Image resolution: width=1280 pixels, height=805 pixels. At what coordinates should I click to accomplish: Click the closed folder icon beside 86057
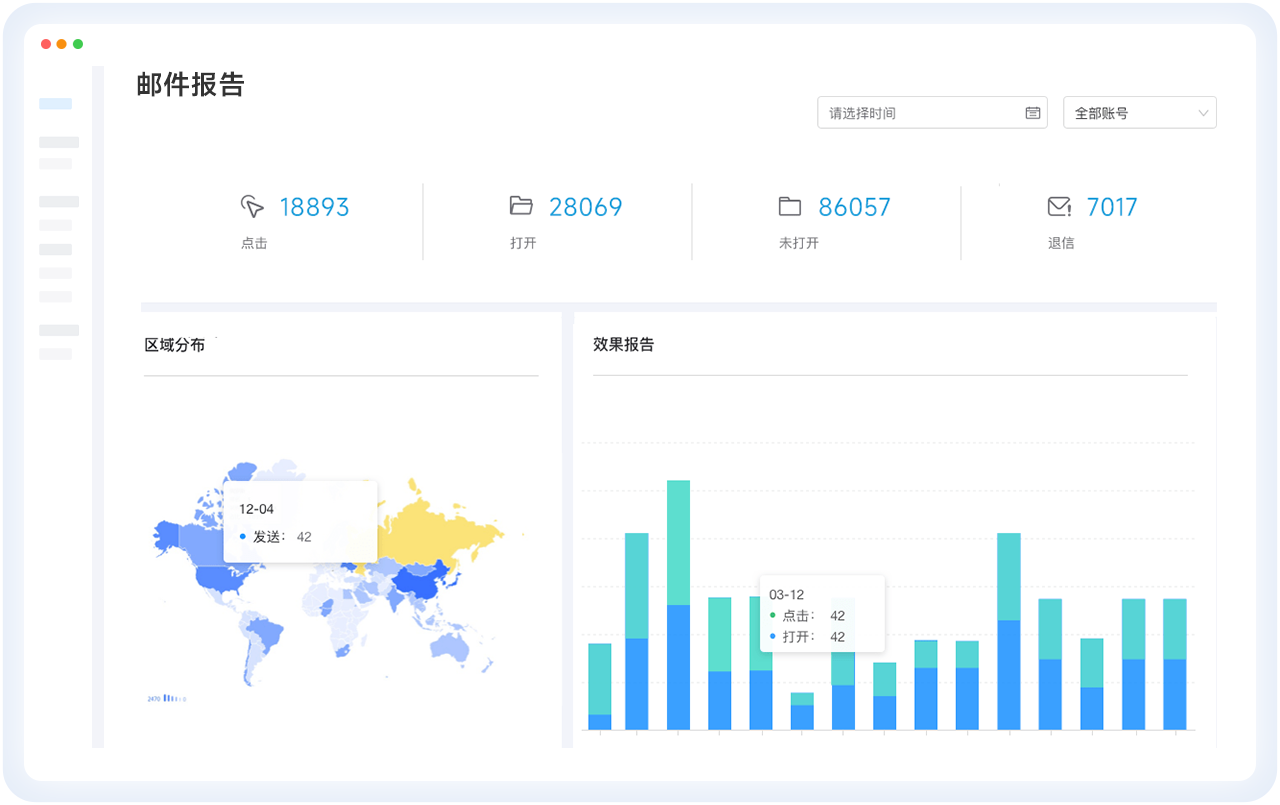click(x=790, y=207)
